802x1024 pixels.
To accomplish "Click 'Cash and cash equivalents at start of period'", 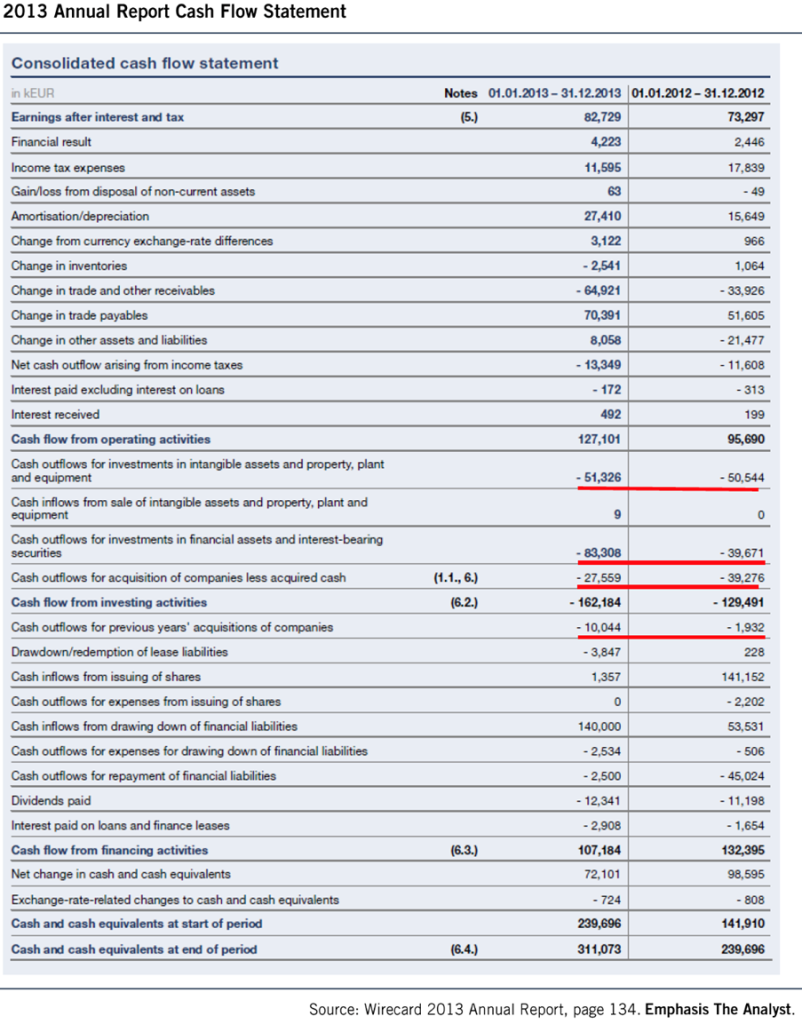I will tap(136, 925).
